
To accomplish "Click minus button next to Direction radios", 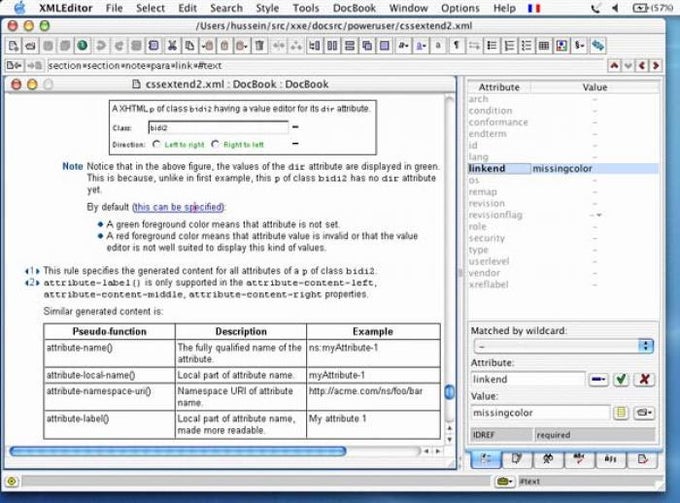I will (x=295, y=144).
